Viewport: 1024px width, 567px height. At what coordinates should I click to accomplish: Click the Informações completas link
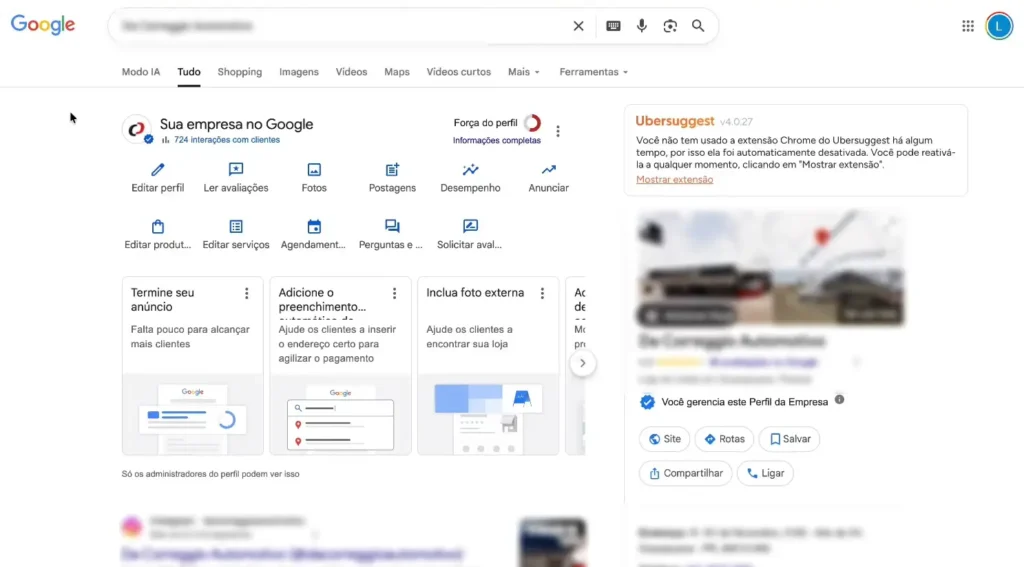point(497,140)
